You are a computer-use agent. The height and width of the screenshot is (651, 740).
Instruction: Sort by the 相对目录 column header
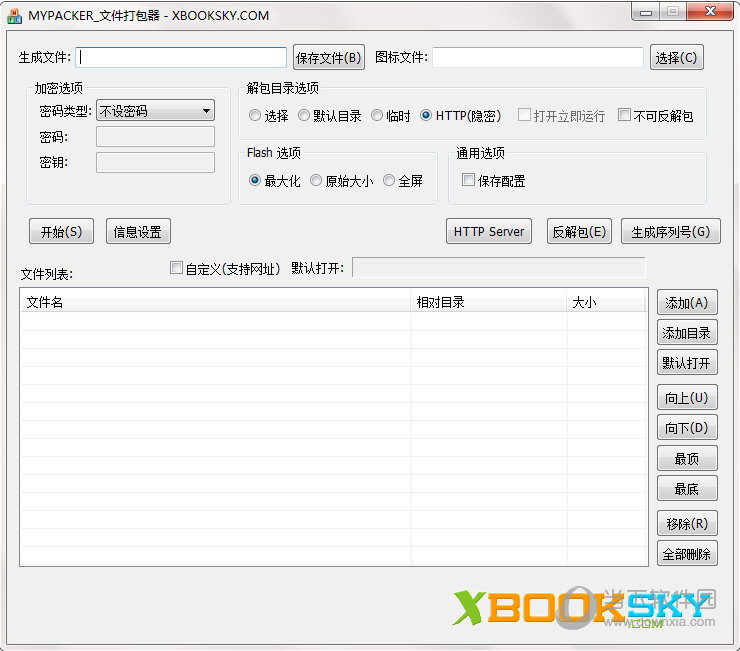click(489, 302)
